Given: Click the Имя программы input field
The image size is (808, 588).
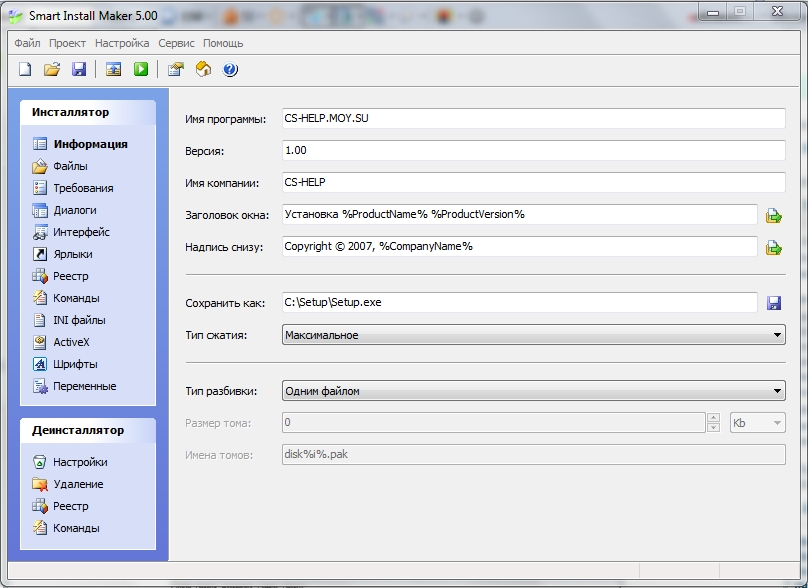Looking at the screenshot, I should [533, 118].
